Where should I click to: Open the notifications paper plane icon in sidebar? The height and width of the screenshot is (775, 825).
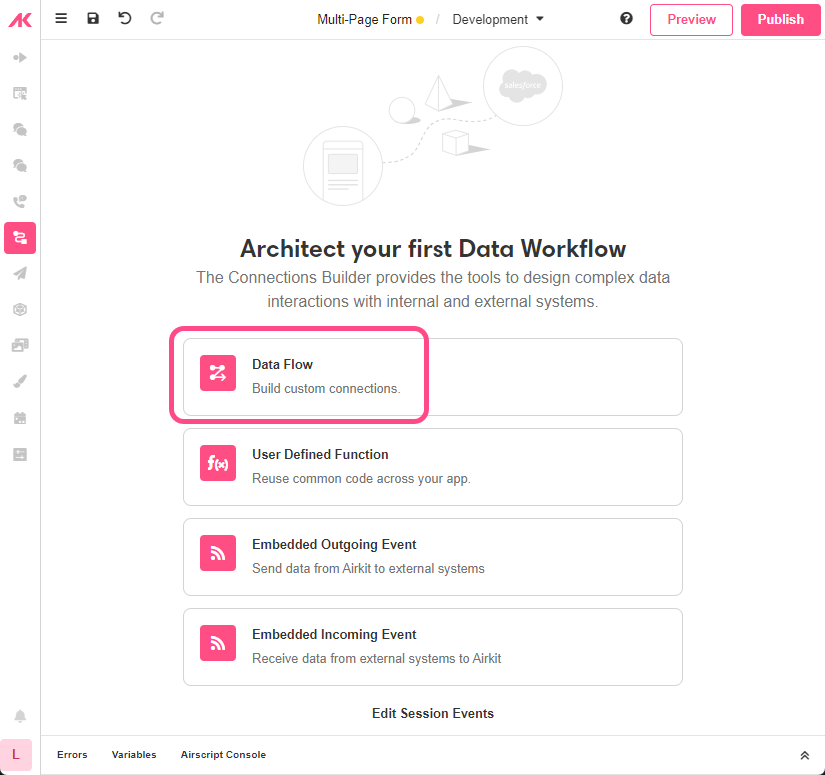[x=20, y=274]
